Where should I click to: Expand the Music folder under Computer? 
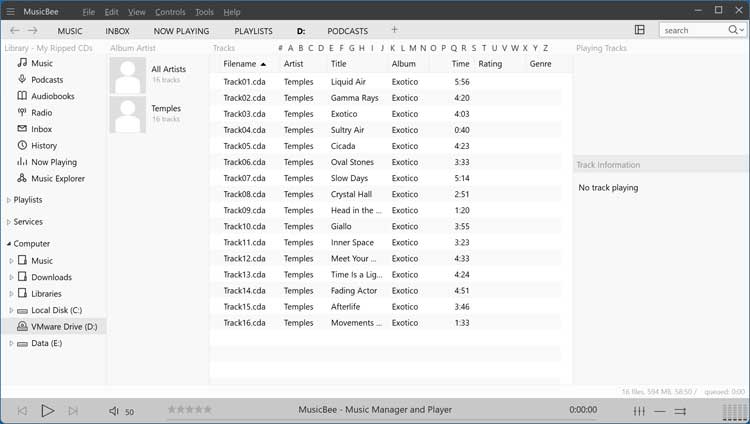point(11,261)
